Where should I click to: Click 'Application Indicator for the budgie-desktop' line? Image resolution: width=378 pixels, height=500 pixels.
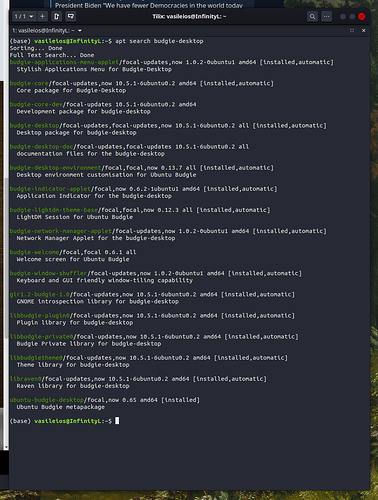(94, 196)
